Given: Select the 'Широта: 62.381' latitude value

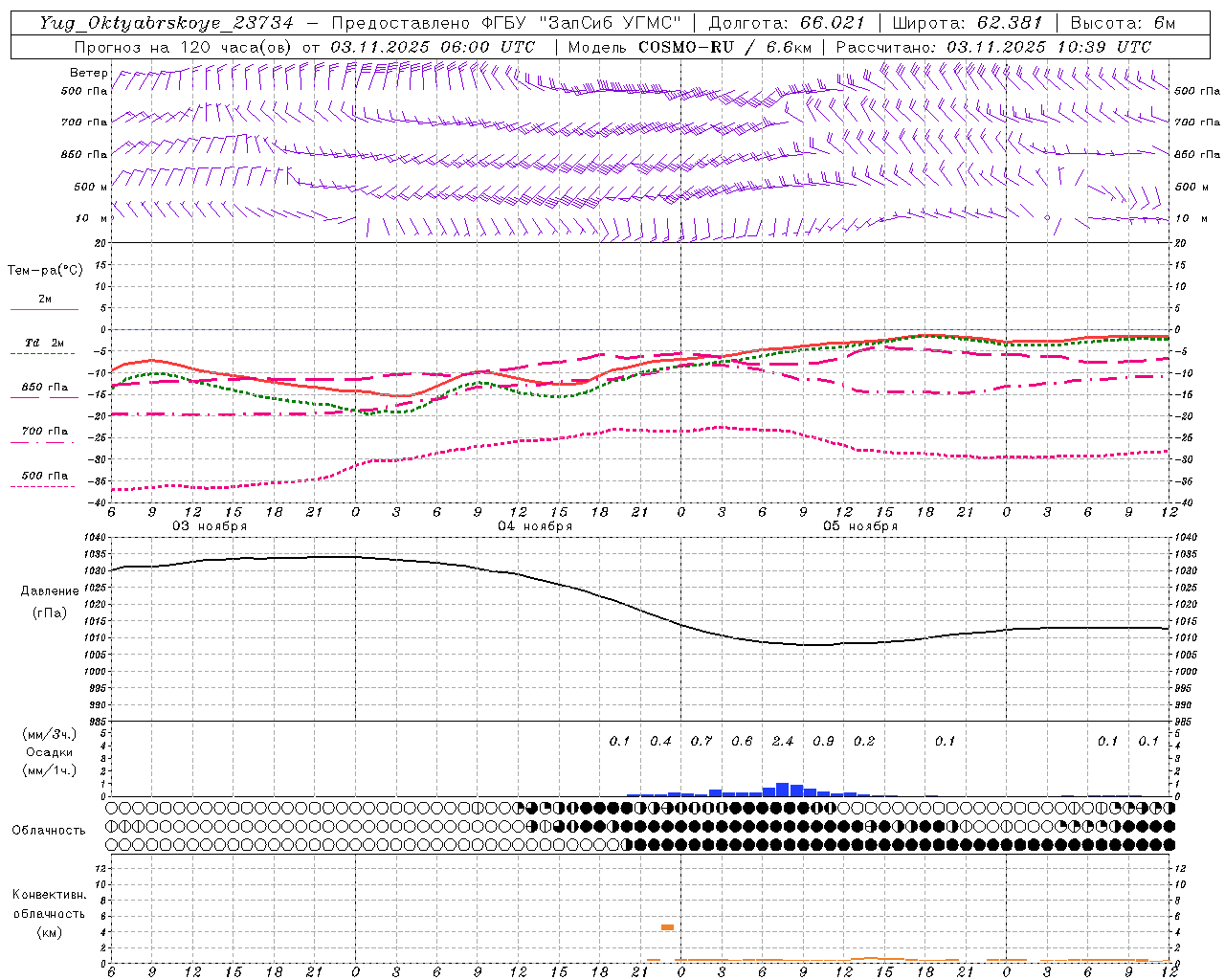Looking at the screenshot, I should click(x=967, y=23).
